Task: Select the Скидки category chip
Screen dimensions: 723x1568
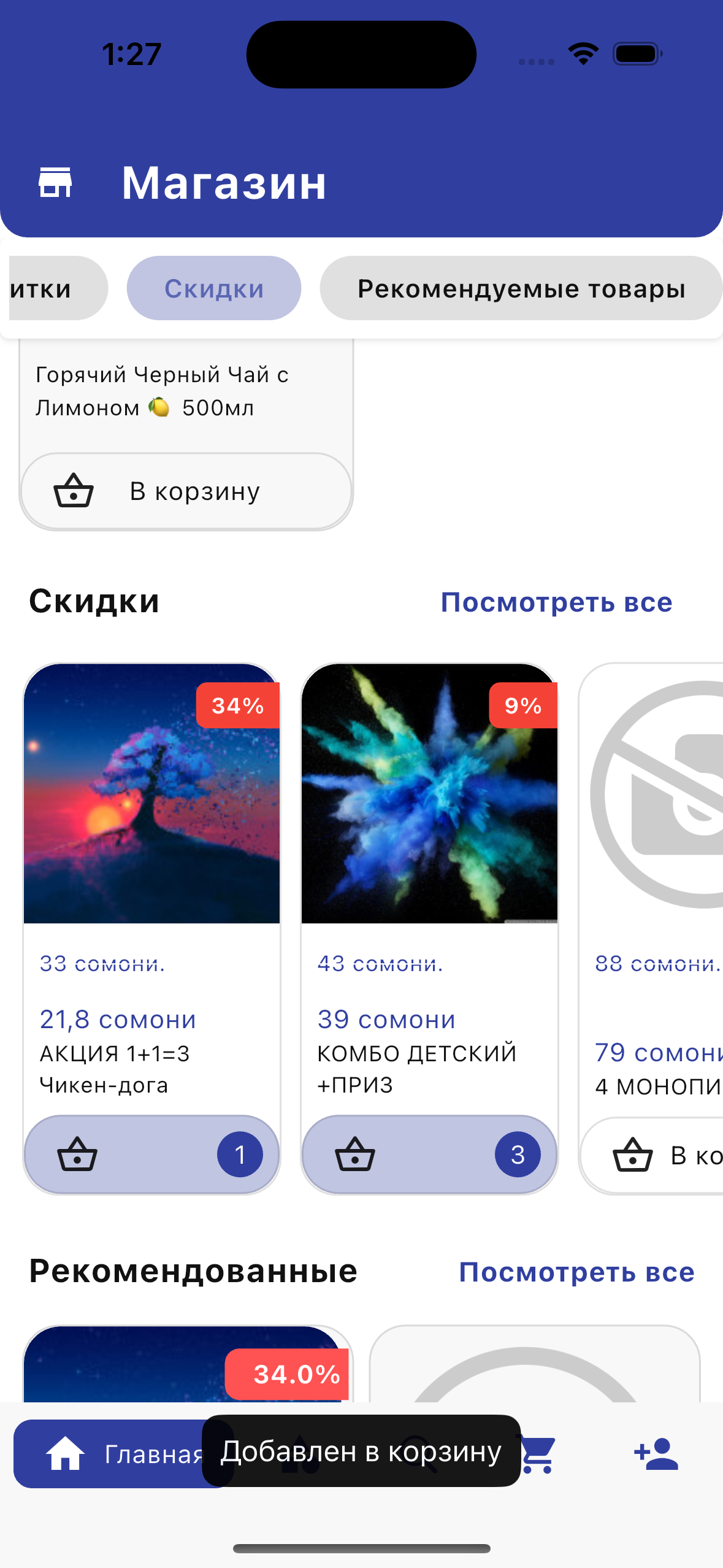Action: click(x=214, y=288)
